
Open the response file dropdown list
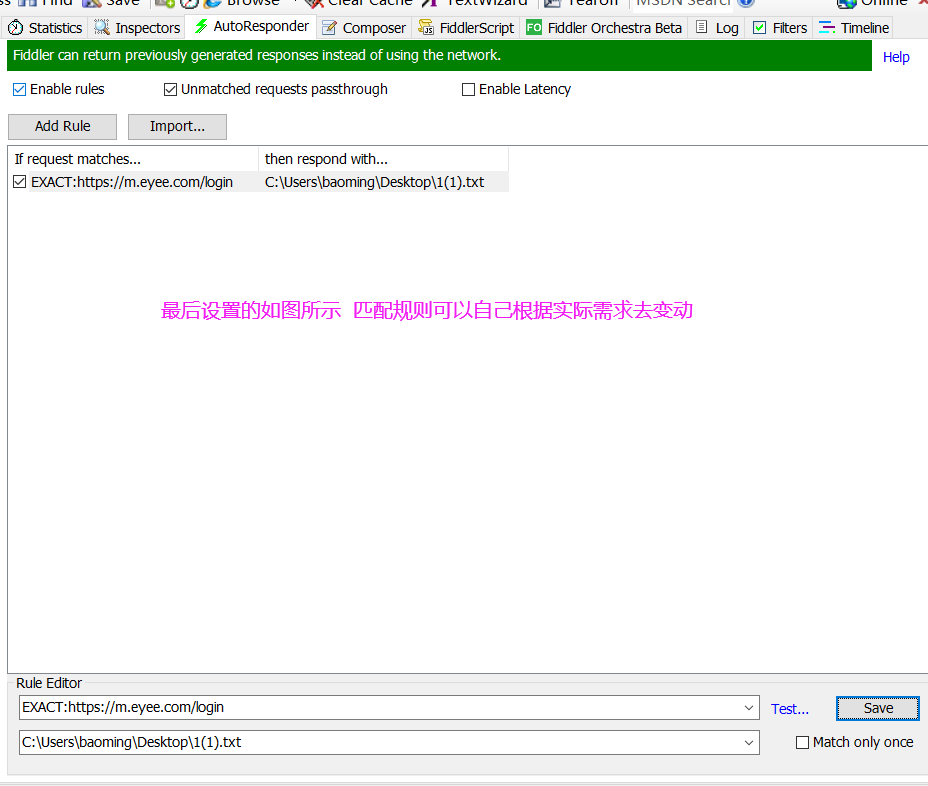751,743
